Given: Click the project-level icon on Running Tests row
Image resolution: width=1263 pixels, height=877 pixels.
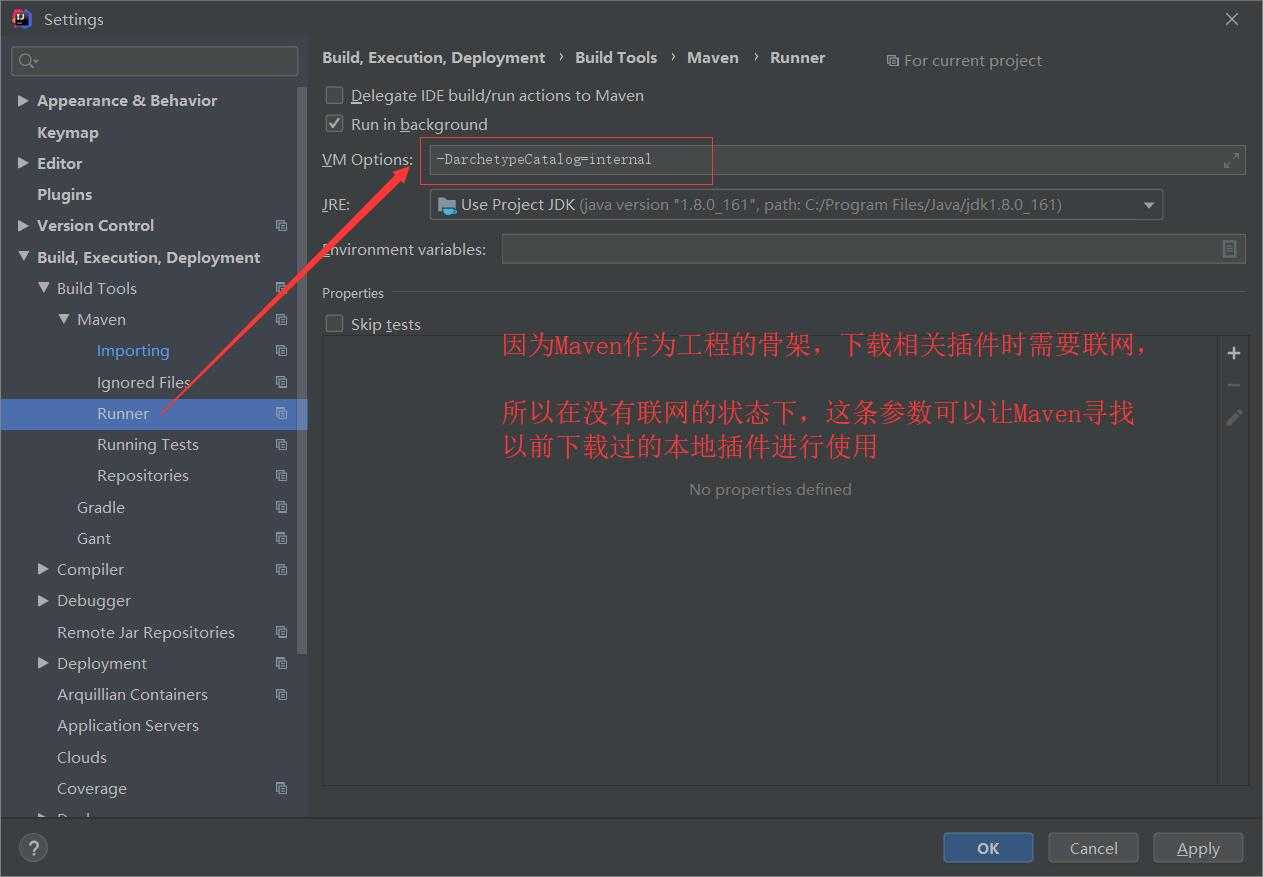Looking at the screenshot, I should 281,445.
